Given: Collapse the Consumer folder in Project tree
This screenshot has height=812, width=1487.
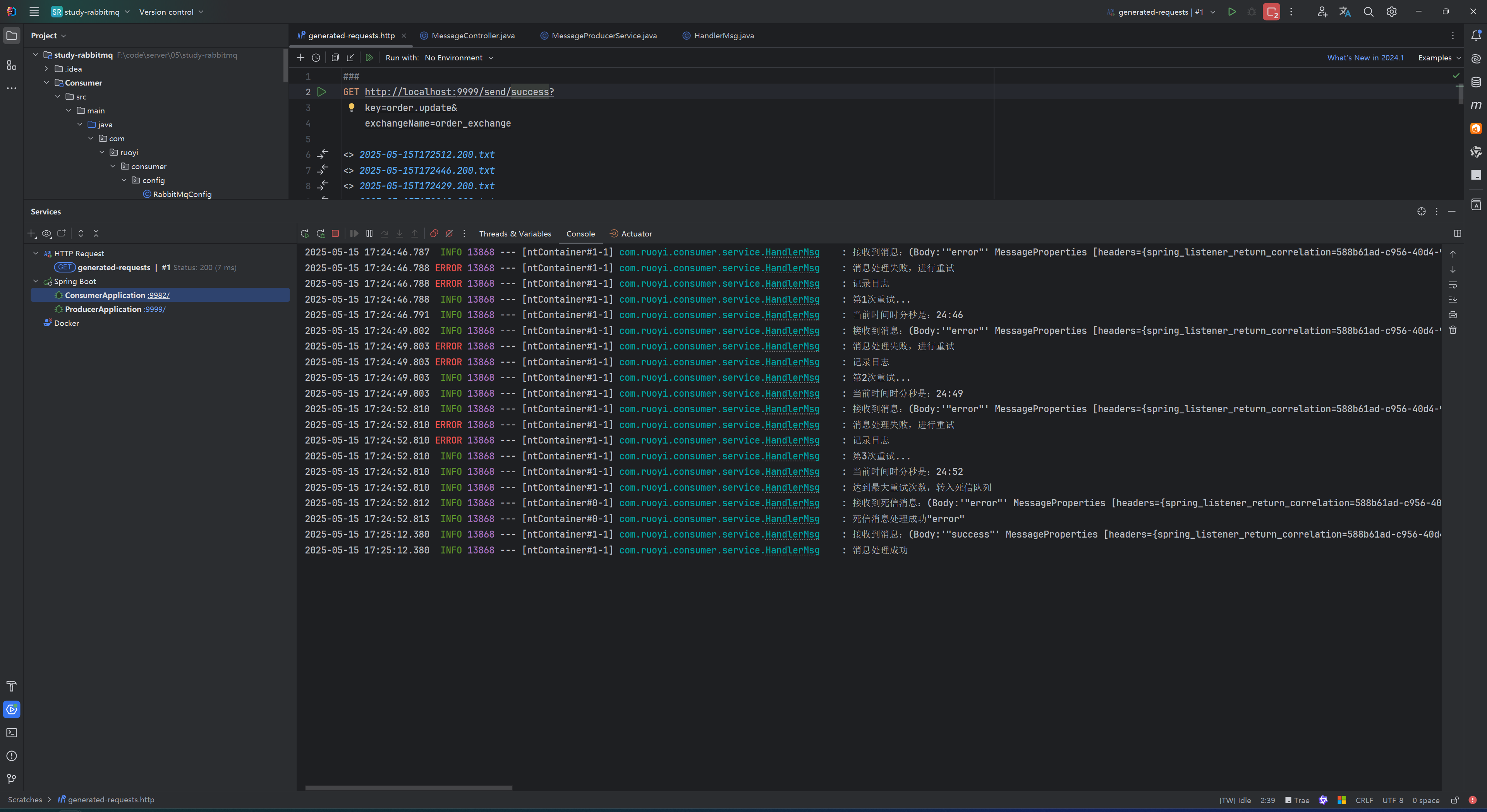Looking at the screenshot, I should pyautogui.click(x=47, y=82).
